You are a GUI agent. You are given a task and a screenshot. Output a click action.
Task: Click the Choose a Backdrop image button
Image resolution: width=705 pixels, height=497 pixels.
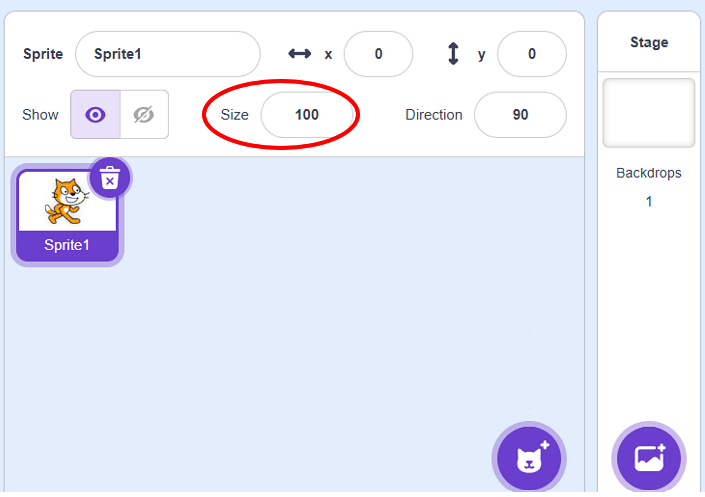[649, 459]
